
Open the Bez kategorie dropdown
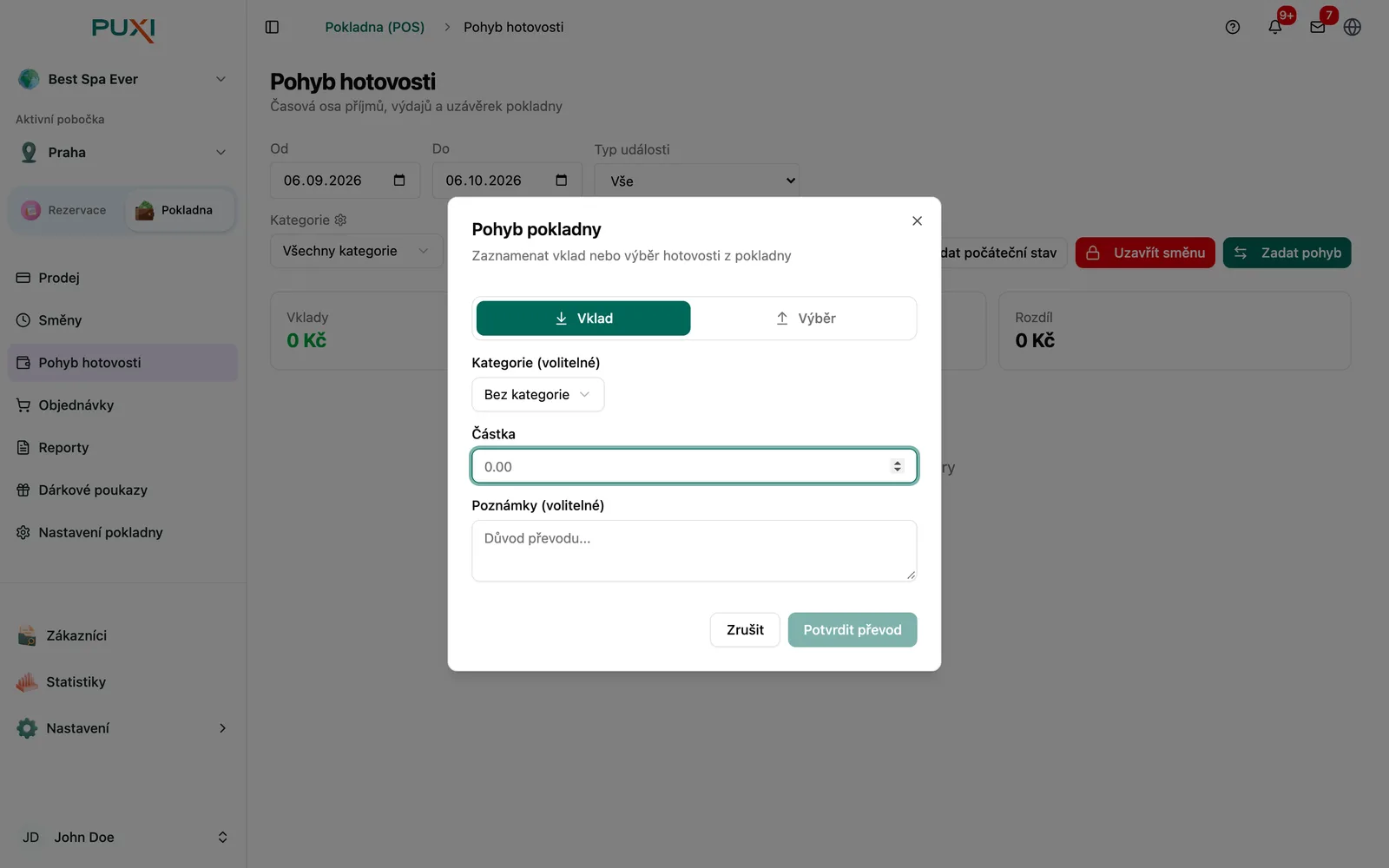tap(538, 395)
